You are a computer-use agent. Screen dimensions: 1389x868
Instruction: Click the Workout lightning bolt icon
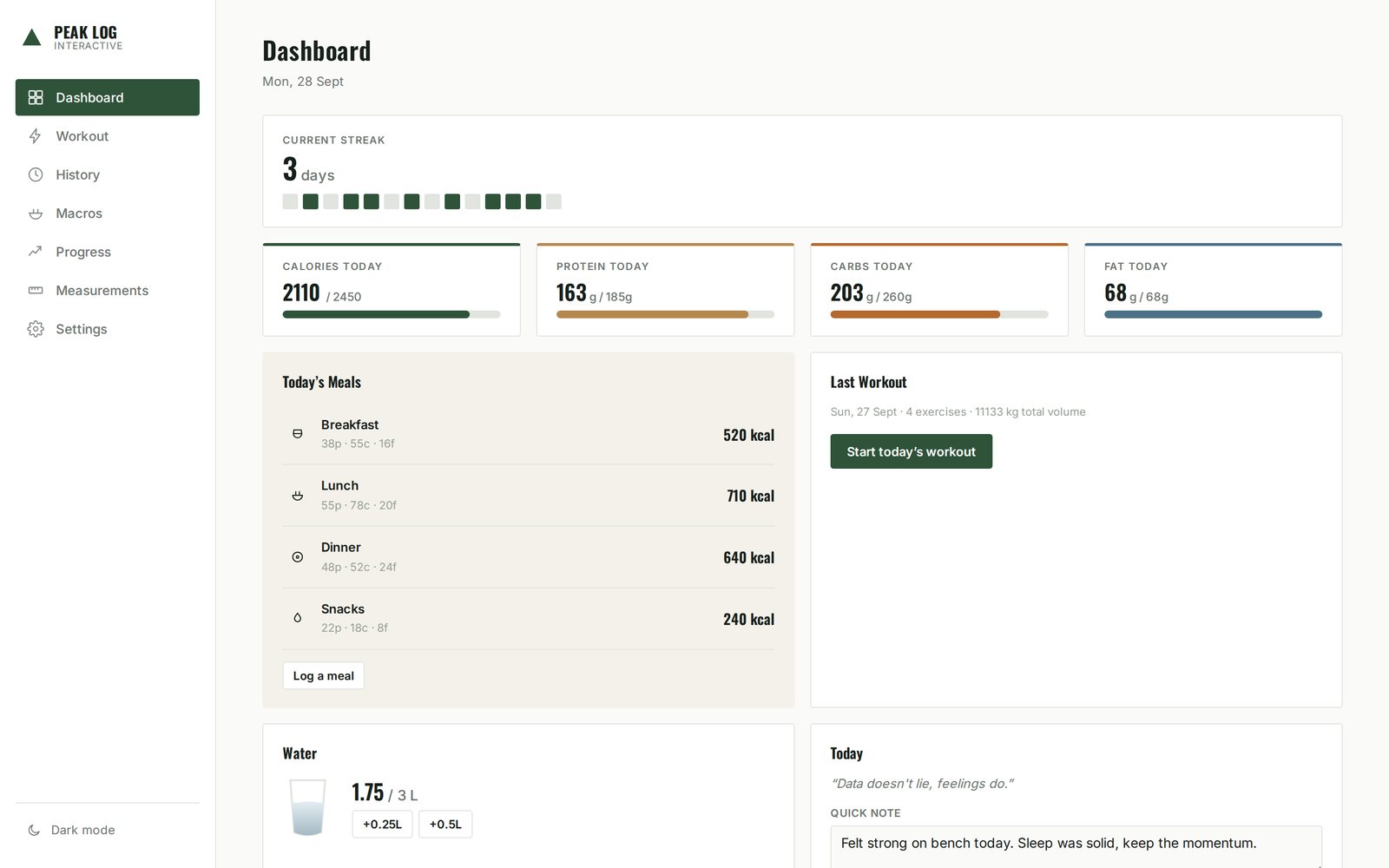coord(36,136)
